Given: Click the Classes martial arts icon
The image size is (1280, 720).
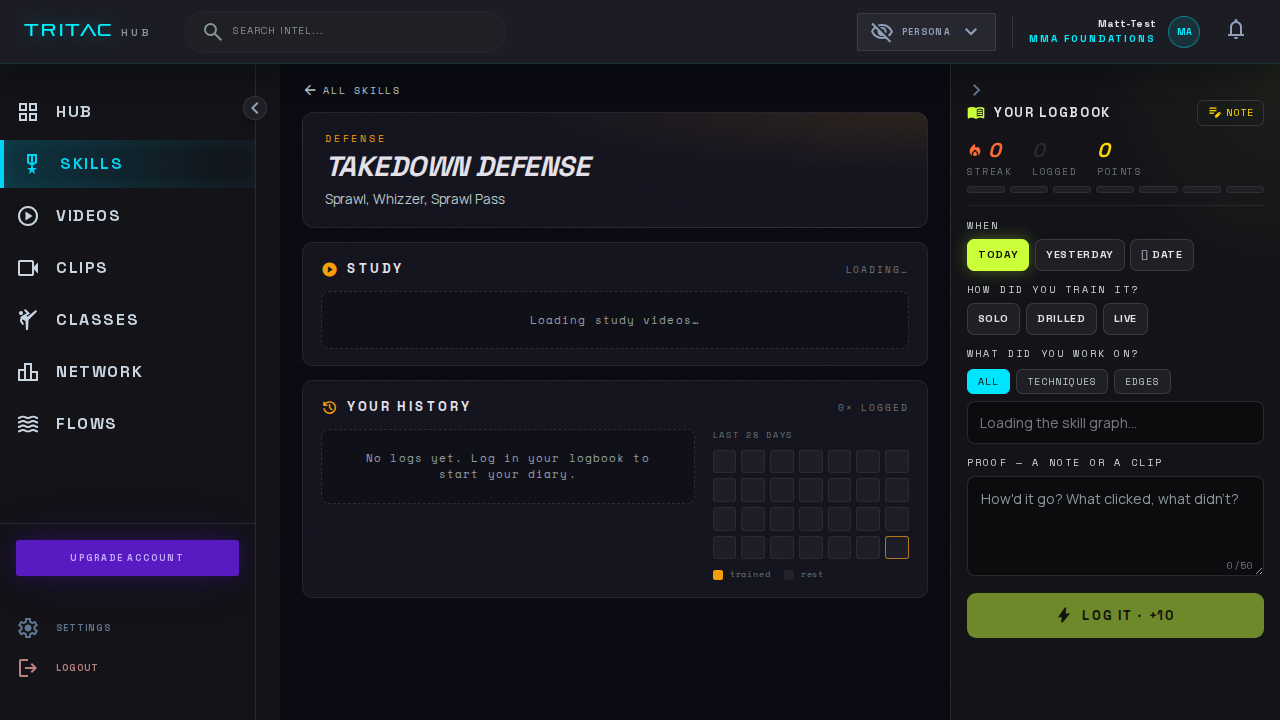Looking at the screenshot, I should click(x=28, y=320).
